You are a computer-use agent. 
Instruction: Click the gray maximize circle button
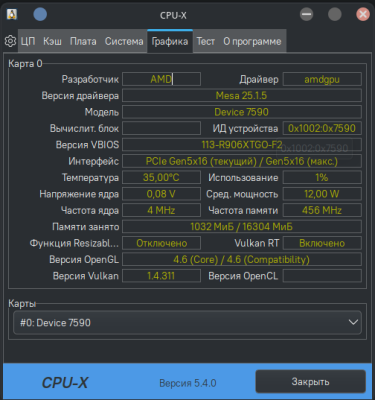click(x=334, y=14)
